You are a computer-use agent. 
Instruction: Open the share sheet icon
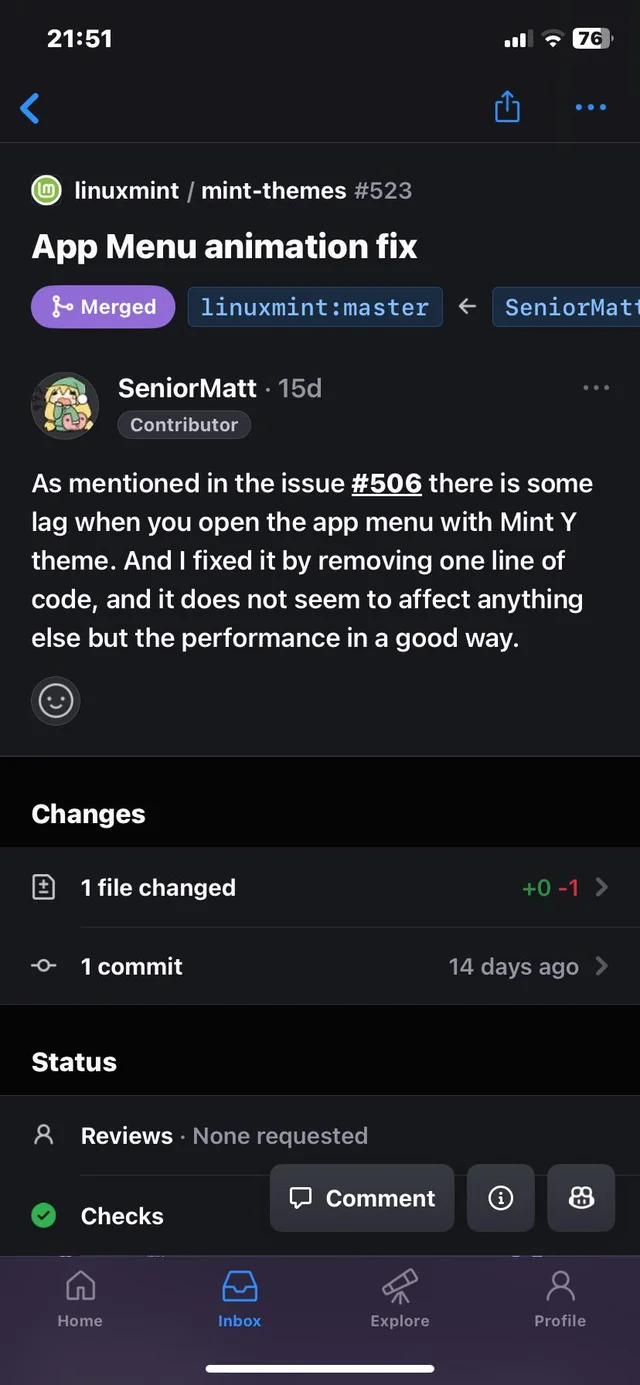[x=507, y=107]
